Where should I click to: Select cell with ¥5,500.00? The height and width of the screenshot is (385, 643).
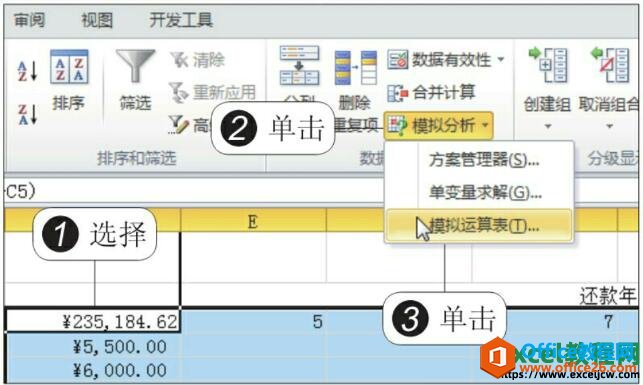pos(92,347)
